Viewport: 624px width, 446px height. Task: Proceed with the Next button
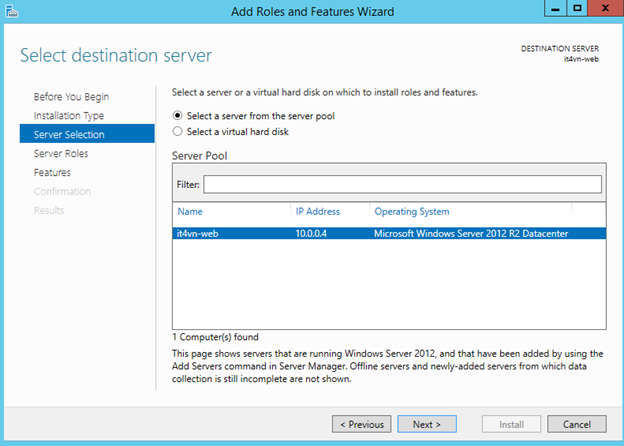click(427, 424)
